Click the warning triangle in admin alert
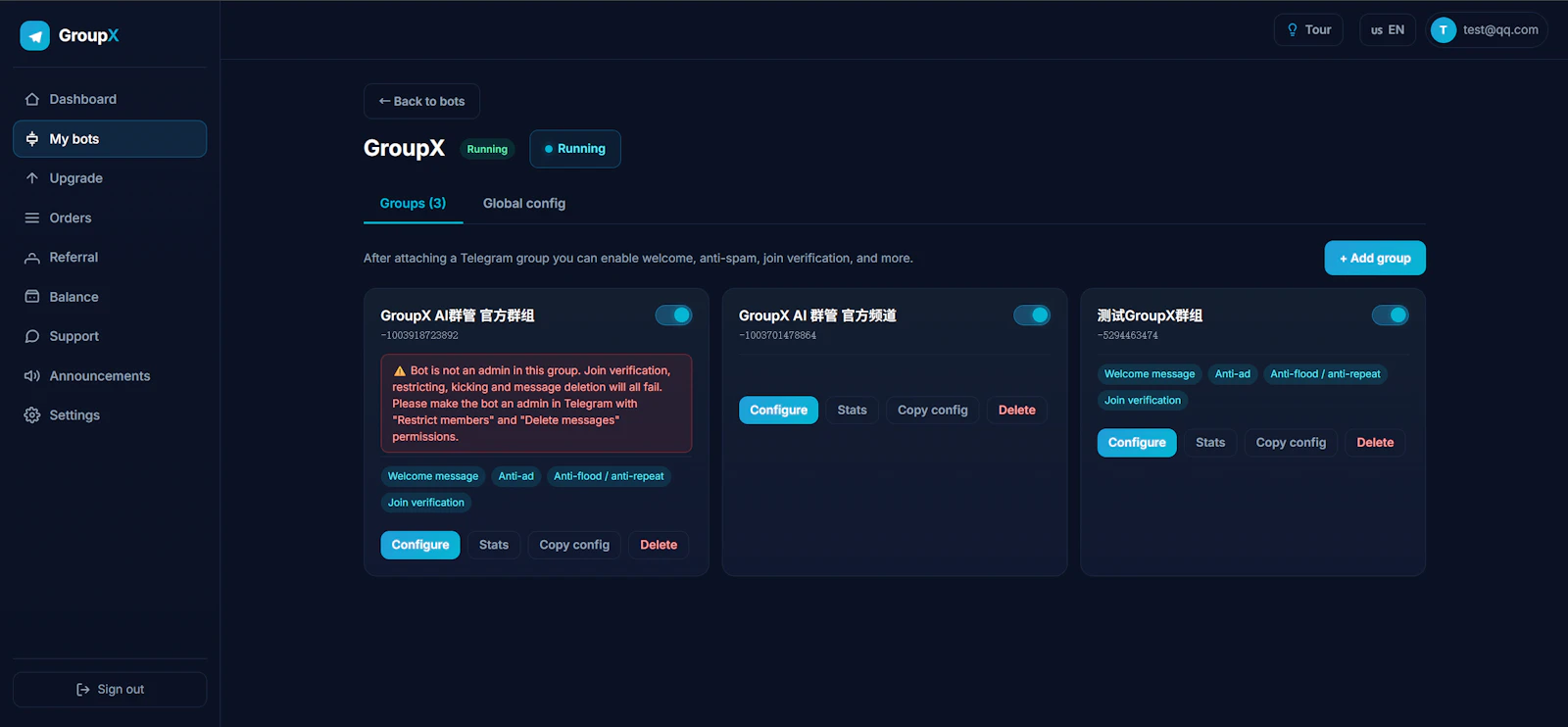Screen dimensions: 1568x727 [400, 371]
